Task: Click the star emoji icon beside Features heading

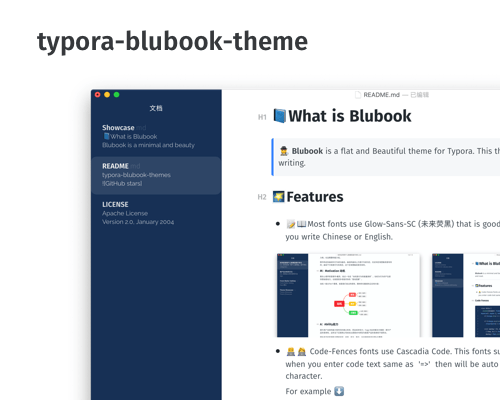Action: (x=279, y=197)
